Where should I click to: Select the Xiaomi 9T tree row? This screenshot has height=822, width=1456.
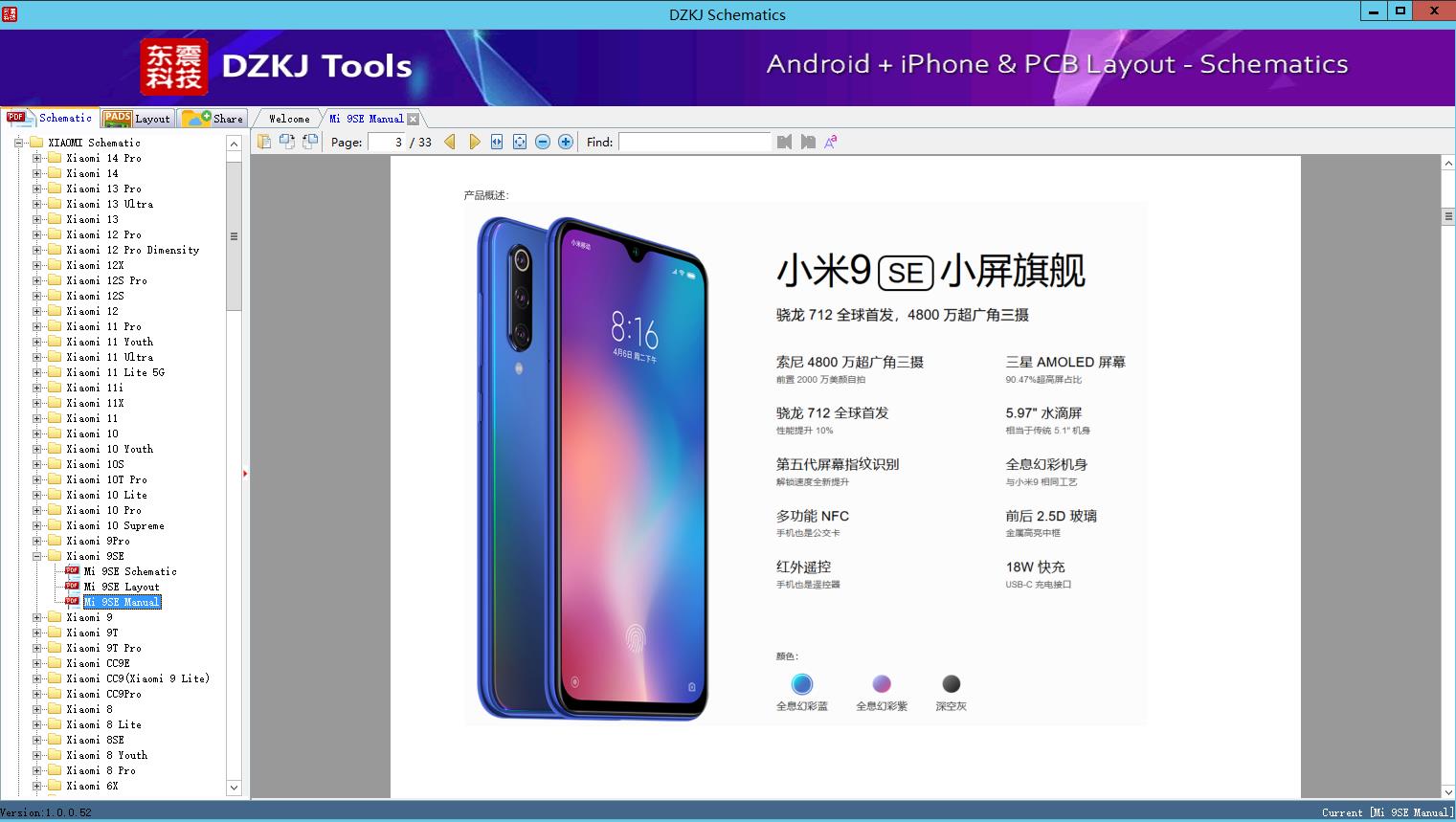tap(93, 633)
